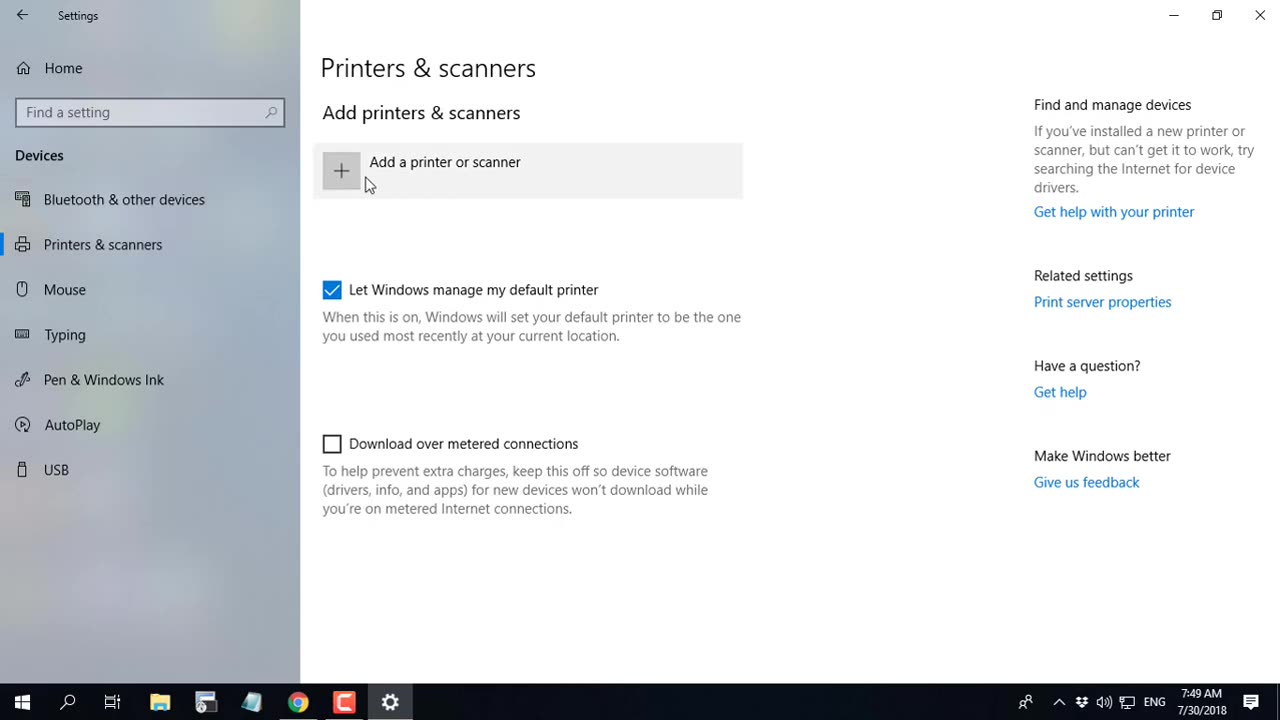Click the AutoPlay icon in sidebar
Image resolution: width=1280 pixels, height=720 pixels.
coord(23,424)
